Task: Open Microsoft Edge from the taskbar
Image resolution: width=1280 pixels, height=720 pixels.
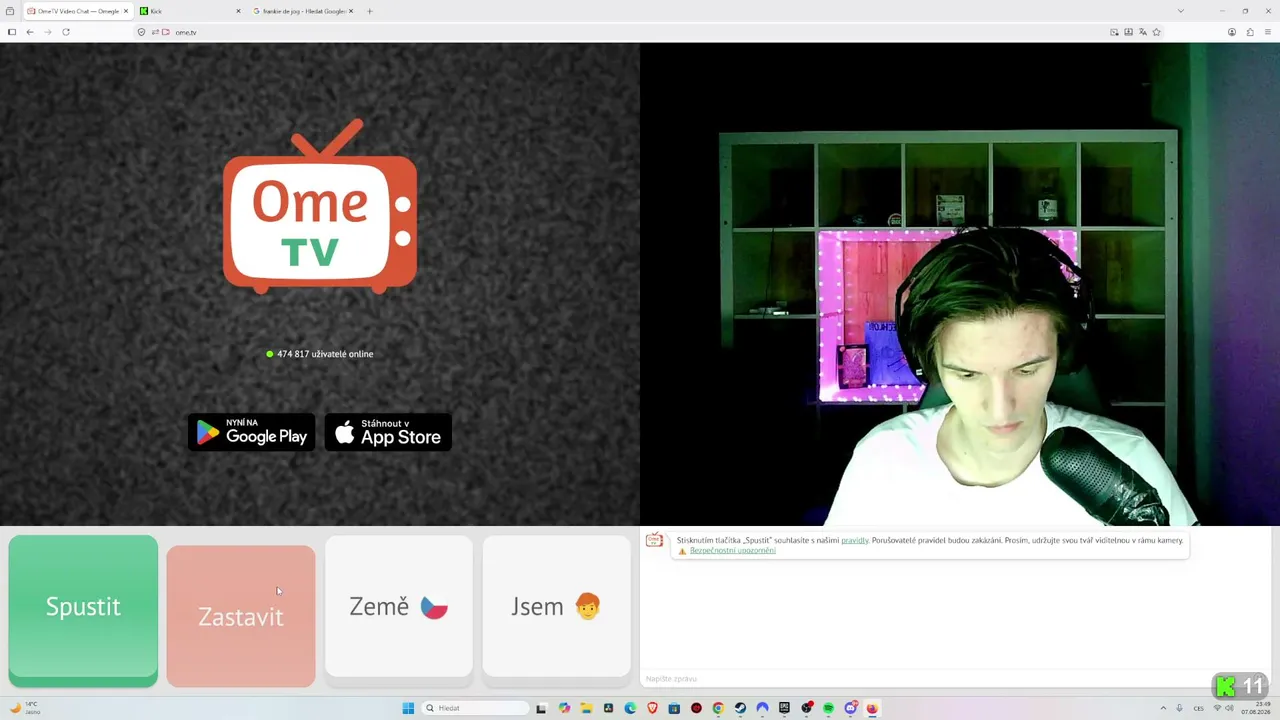Action: pyautogui.click(x=630, y=708)
